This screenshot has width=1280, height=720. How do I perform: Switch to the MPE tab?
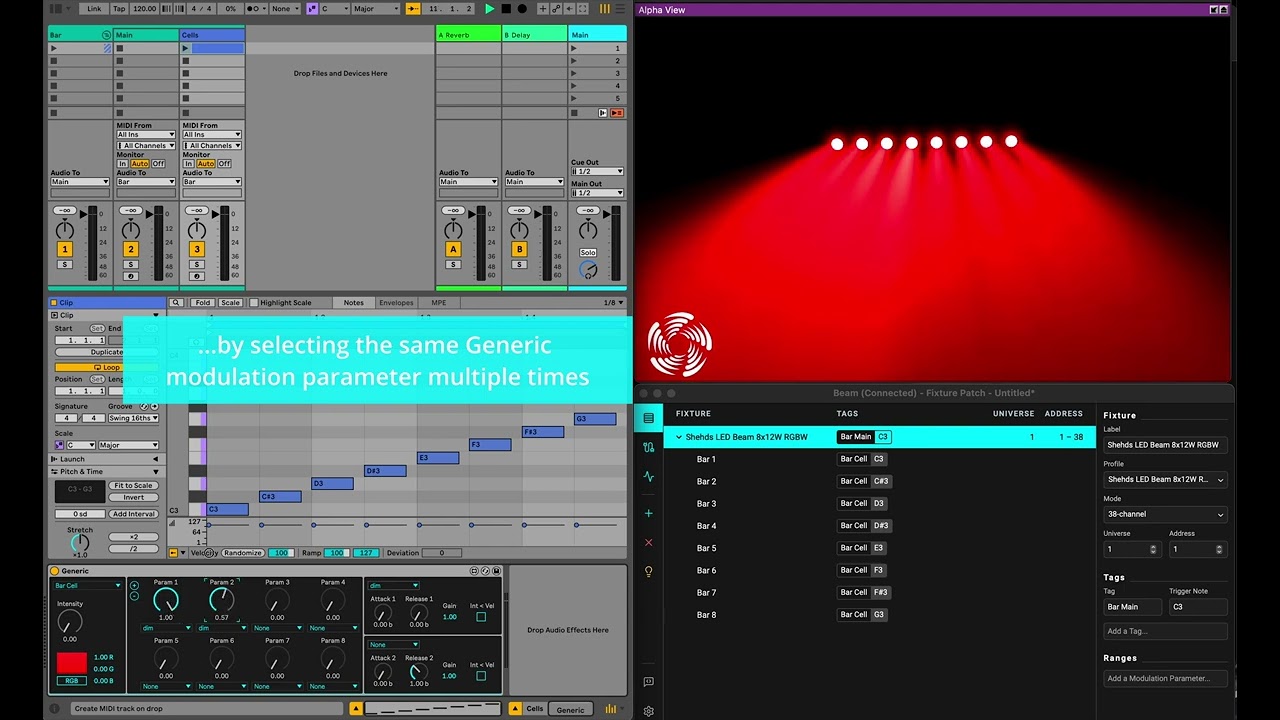[x=439, y=303]
